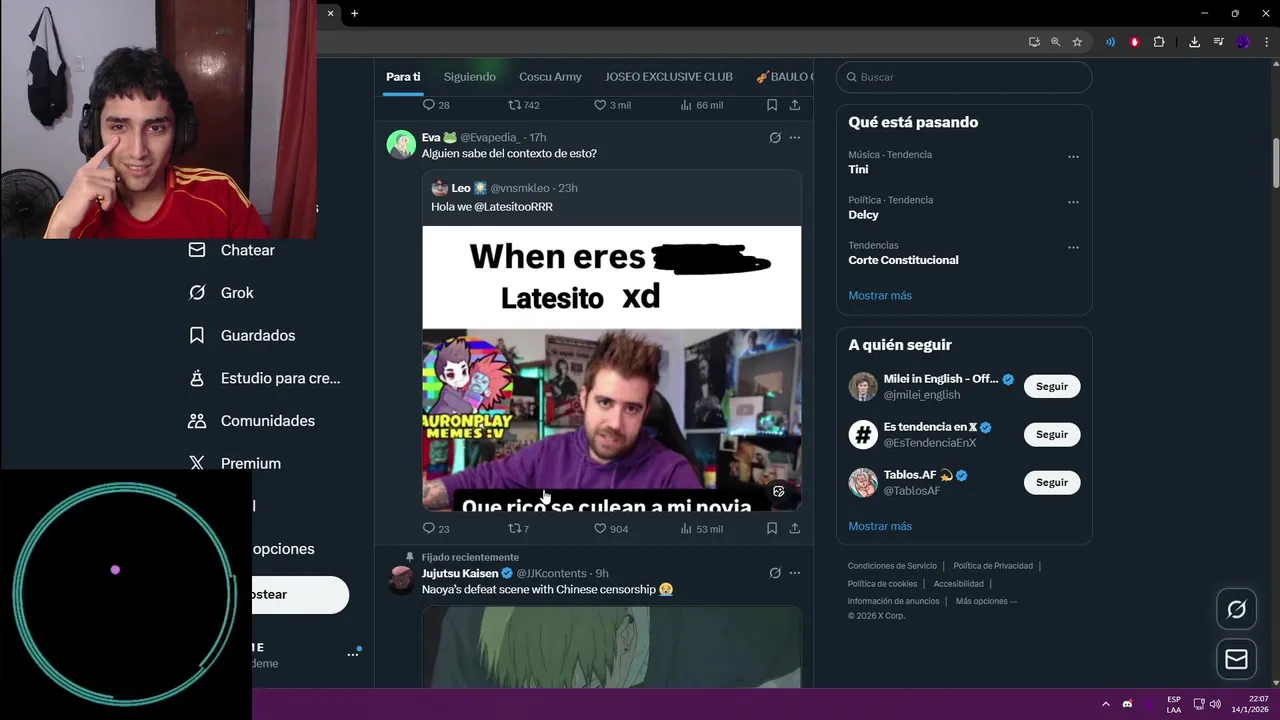Bookmark this page with star icon
Screen dimensions: 1280x720
coord(1077,42)
